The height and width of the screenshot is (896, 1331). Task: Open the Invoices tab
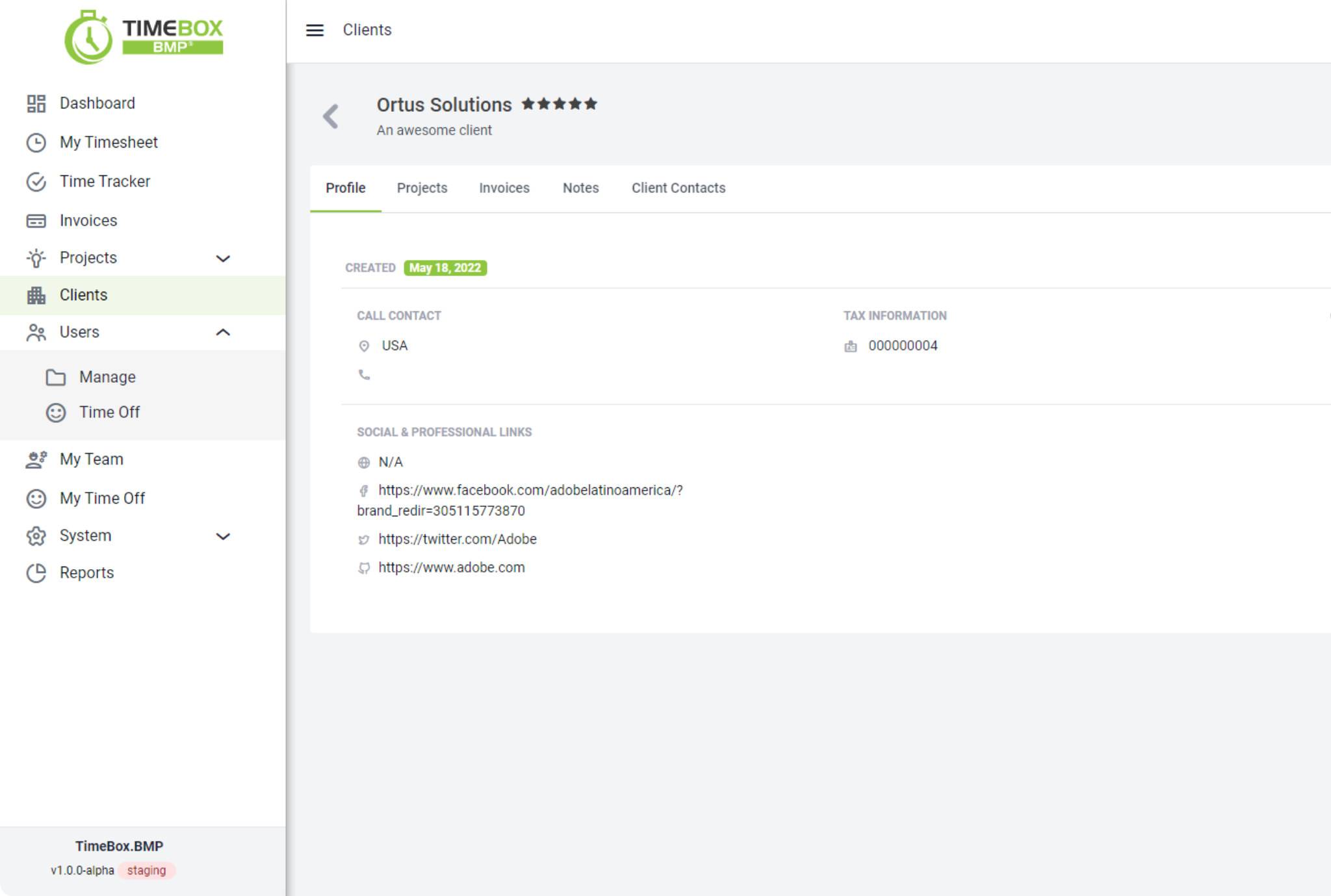point(504,188)
